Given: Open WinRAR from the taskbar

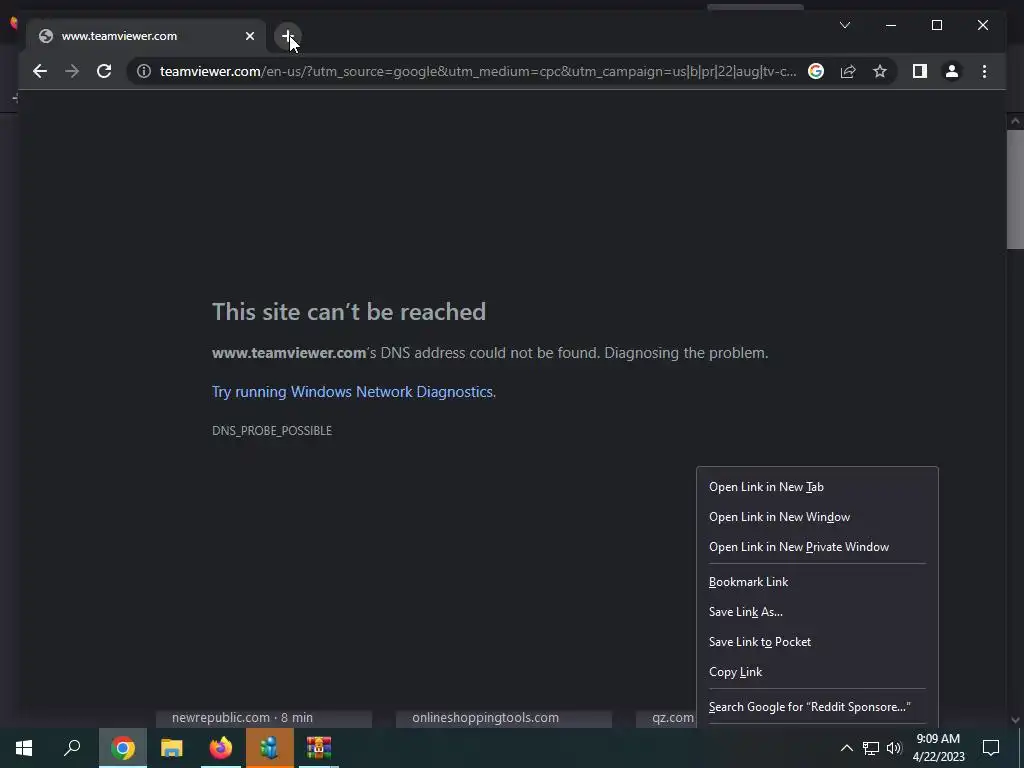Looking at the screenshot, I should click(x=319, y=748).
